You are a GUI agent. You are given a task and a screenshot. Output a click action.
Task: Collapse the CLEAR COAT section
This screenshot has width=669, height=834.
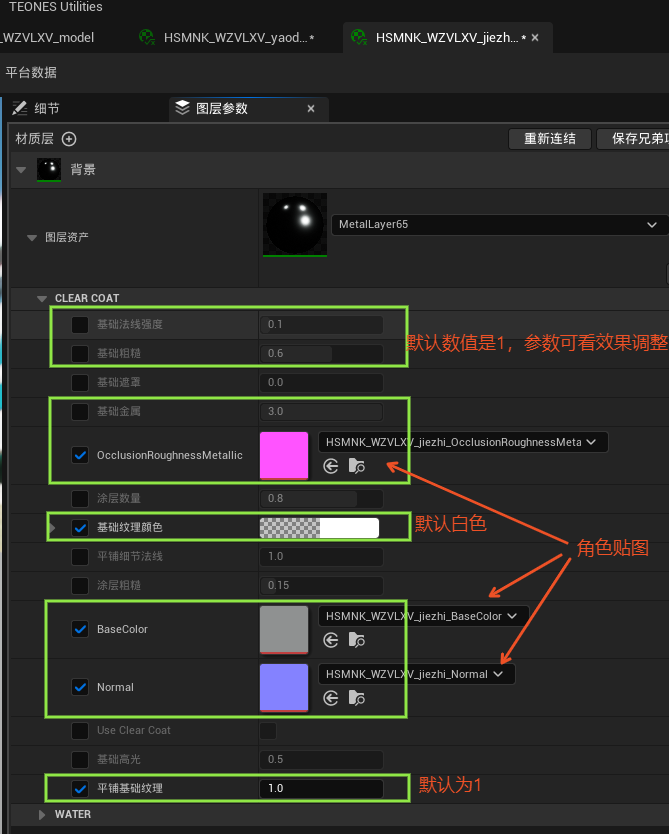pyautogui.click(x=42, y=298)
